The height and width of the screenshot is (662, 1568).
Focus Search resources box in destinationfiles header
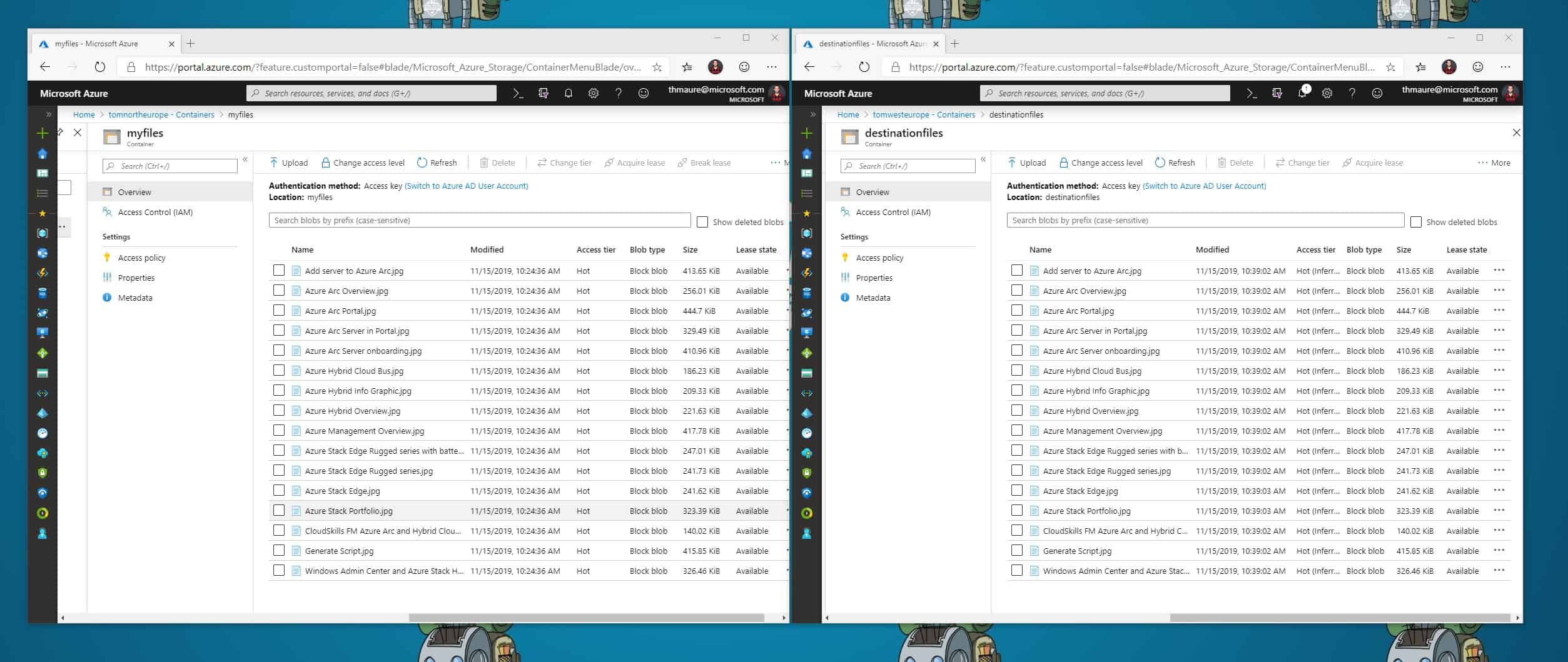(x=1105, y=93)
